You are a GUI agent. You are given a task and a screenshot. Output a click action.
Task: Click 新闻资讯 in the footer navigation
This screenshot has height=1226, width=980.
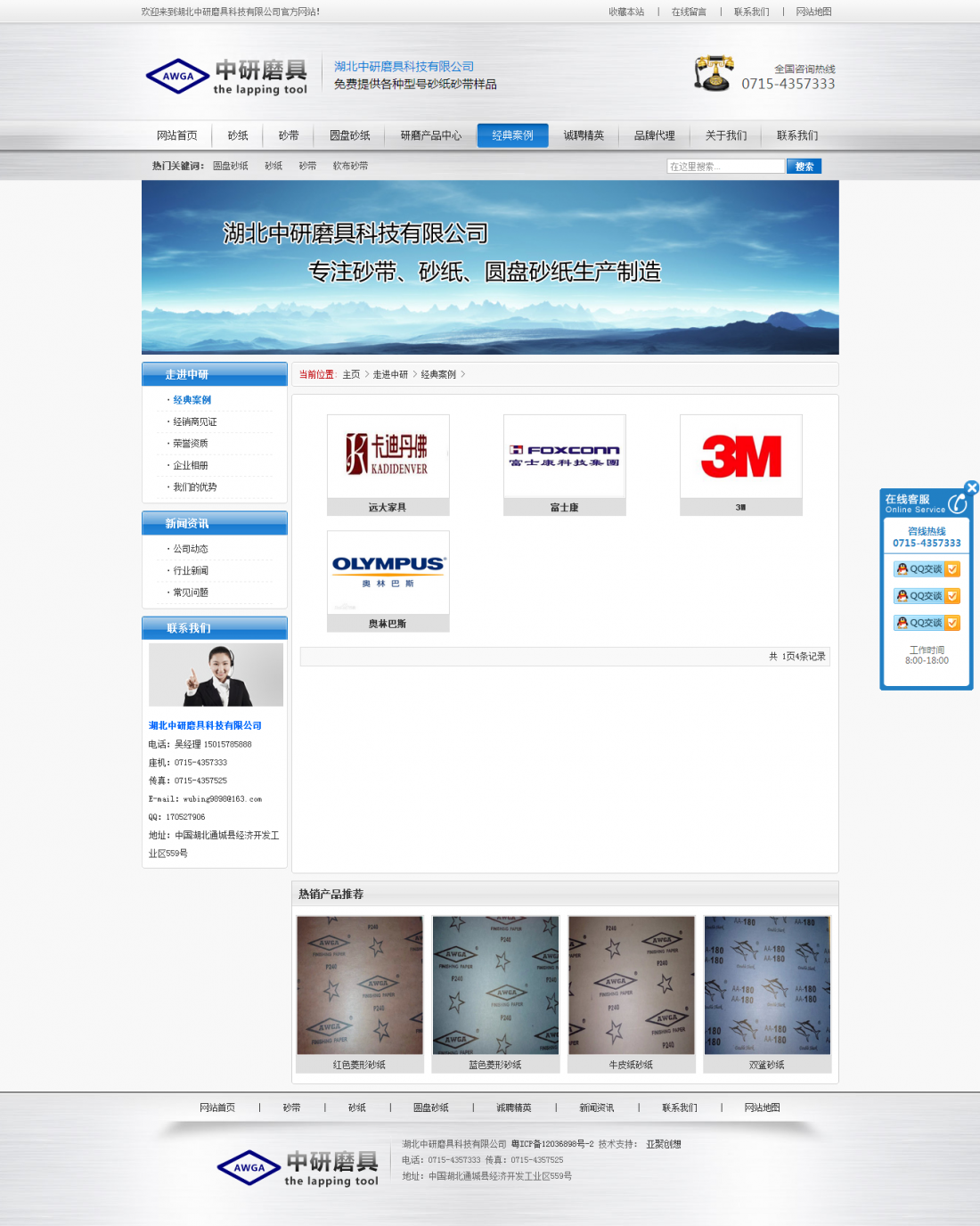(x=597, y=1107)
